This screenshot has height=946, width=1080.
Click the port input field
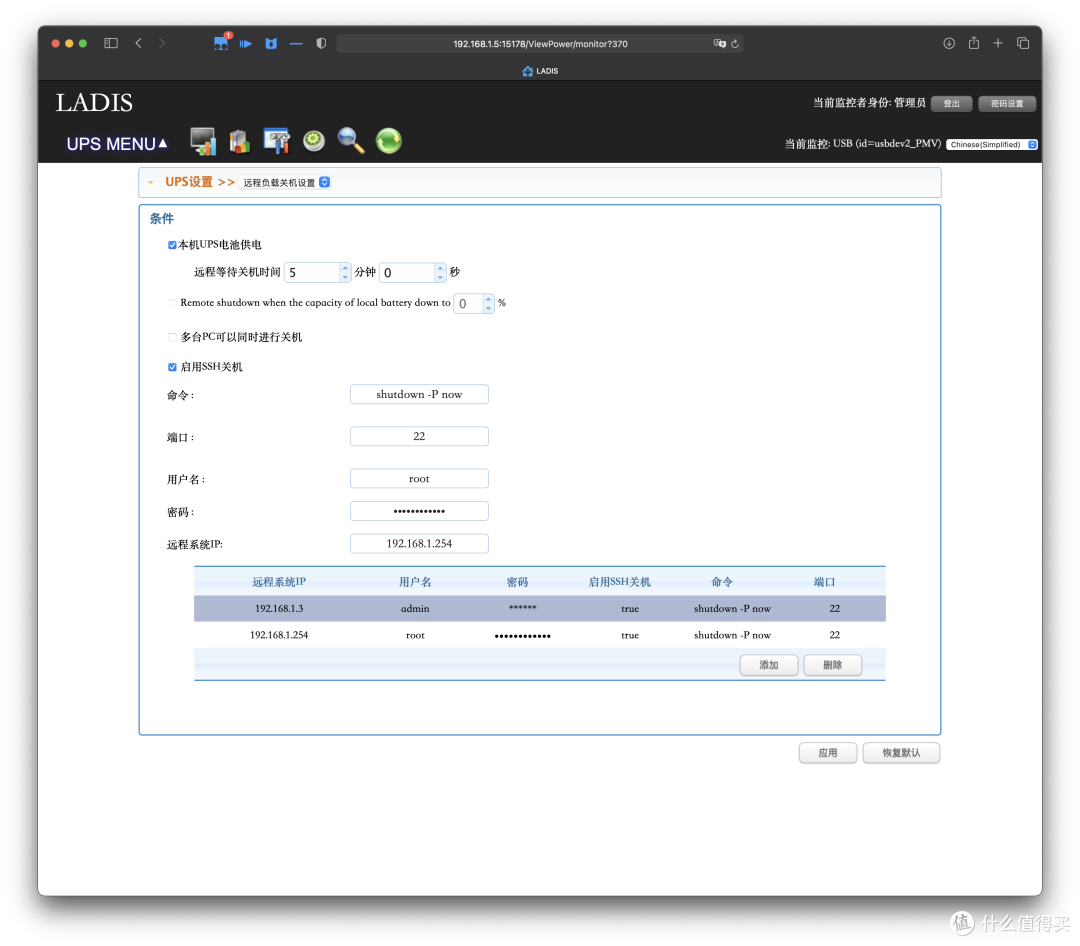(419, 437)
